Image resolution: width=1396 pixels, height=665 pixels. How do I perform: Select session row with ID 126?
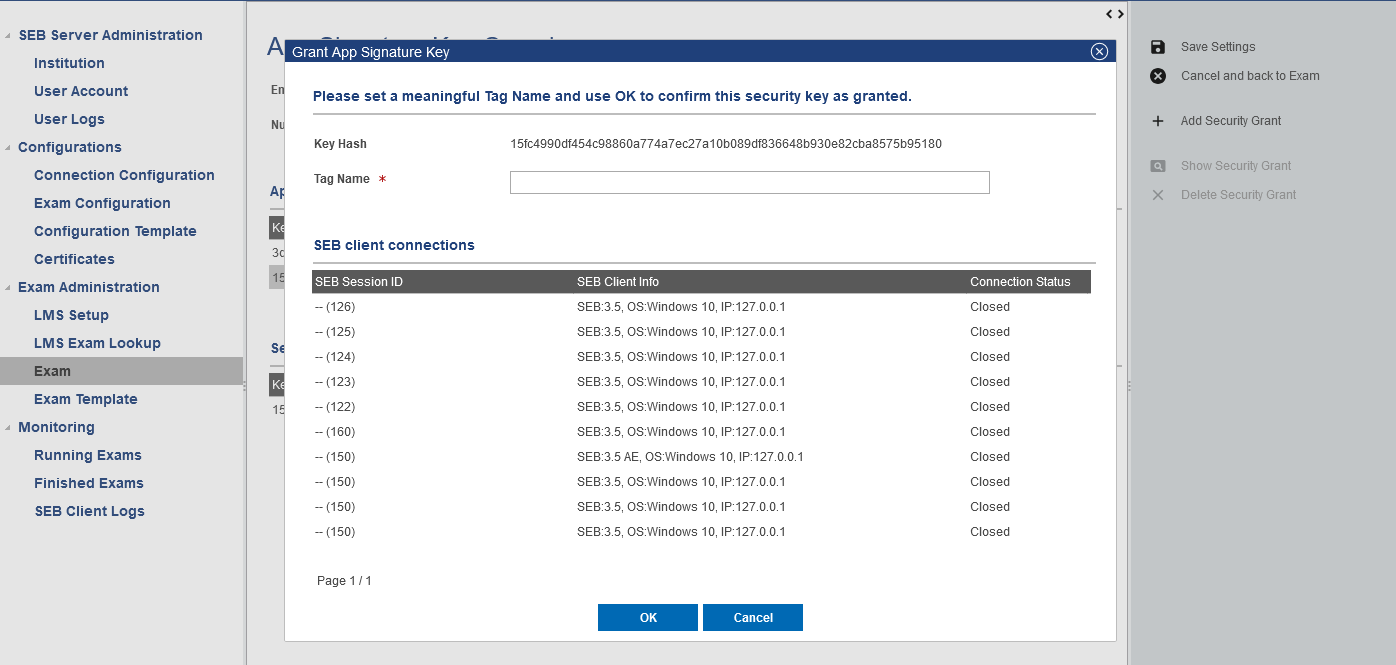[x=690, y=307]
